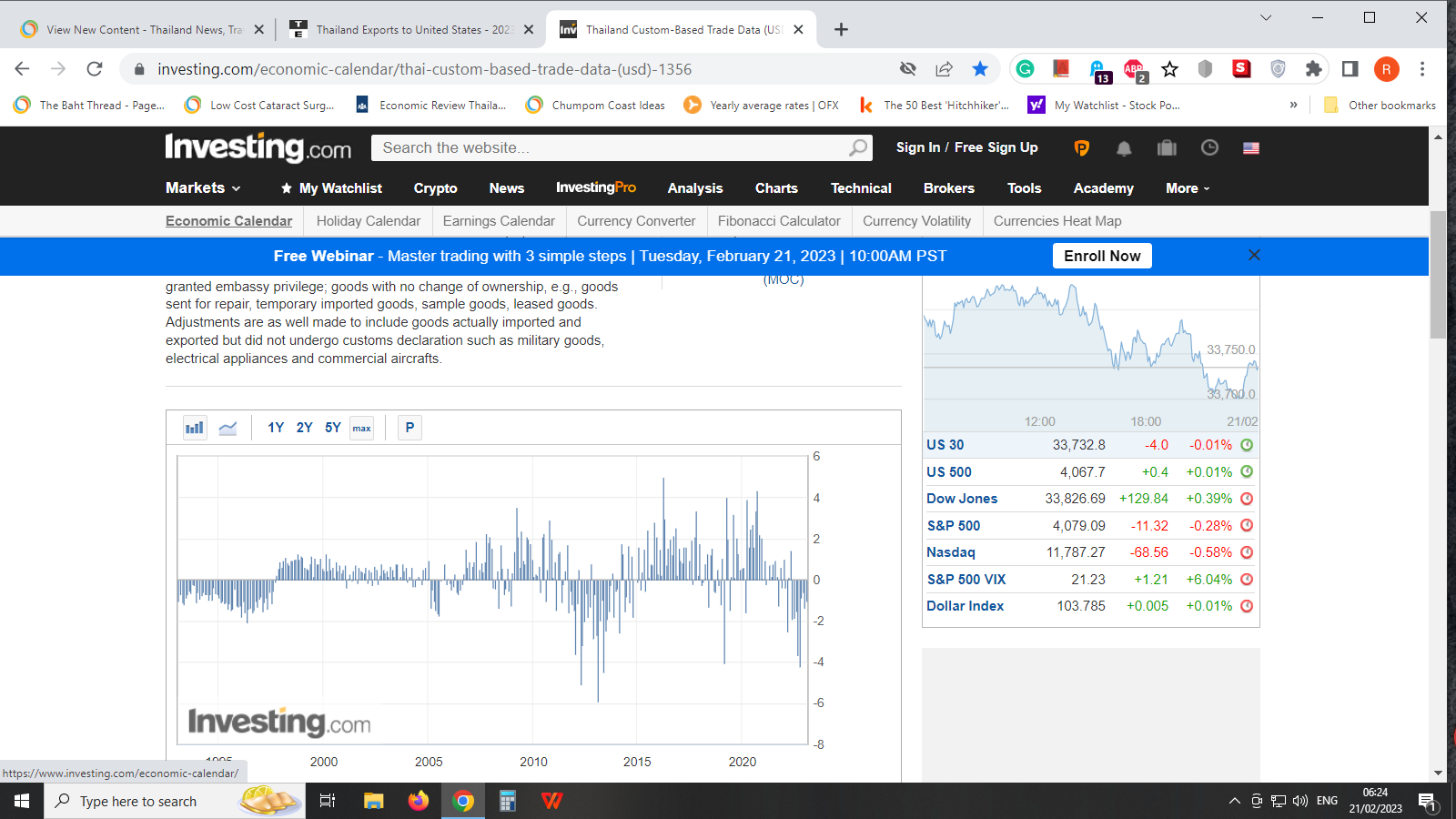Open the News menu
1456x819 pixels.
507,188
